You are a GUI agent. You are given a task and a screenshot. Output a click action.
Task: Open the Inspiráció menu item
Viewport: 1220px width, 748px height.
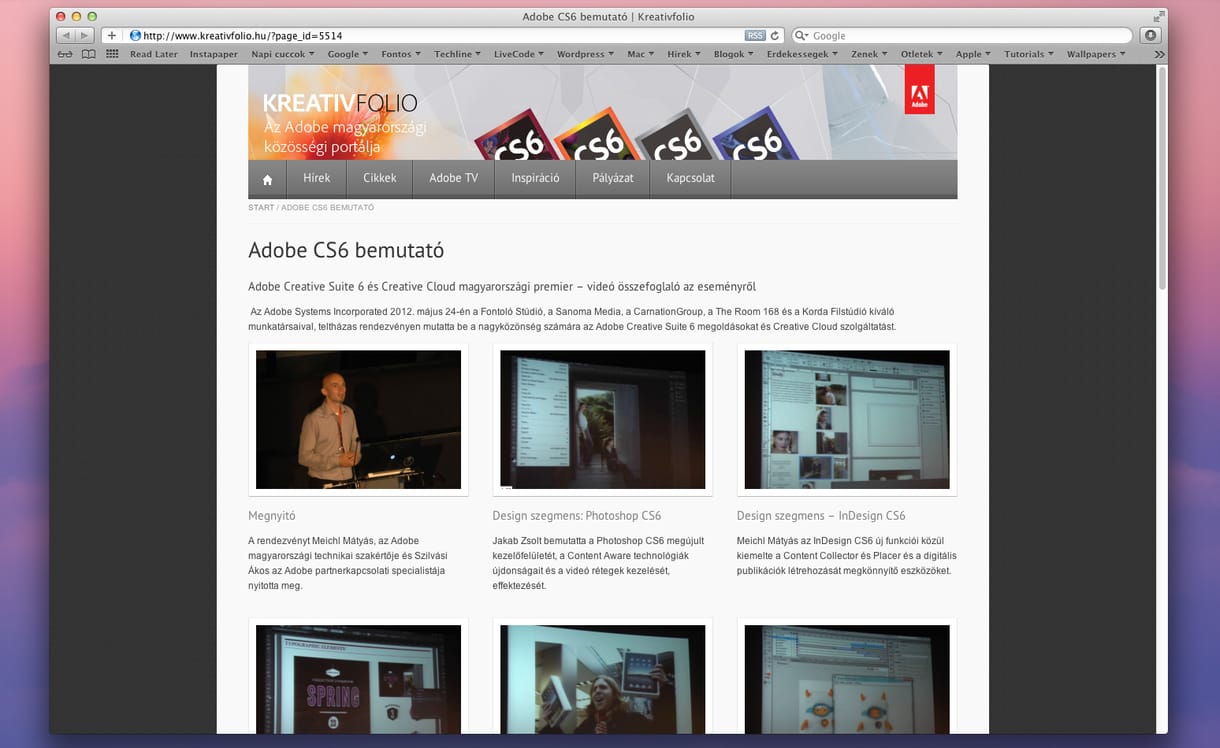pyautogui.click(x=535, y=179)
